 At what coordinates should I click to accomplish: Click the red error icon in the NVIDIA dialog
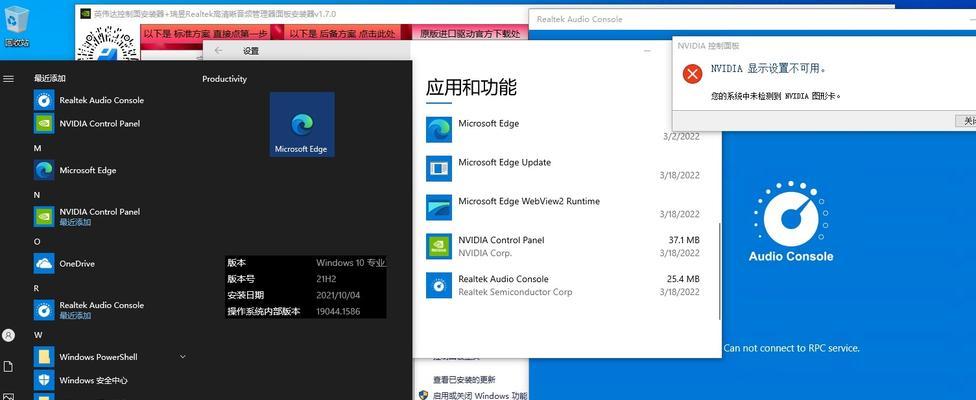692,74
